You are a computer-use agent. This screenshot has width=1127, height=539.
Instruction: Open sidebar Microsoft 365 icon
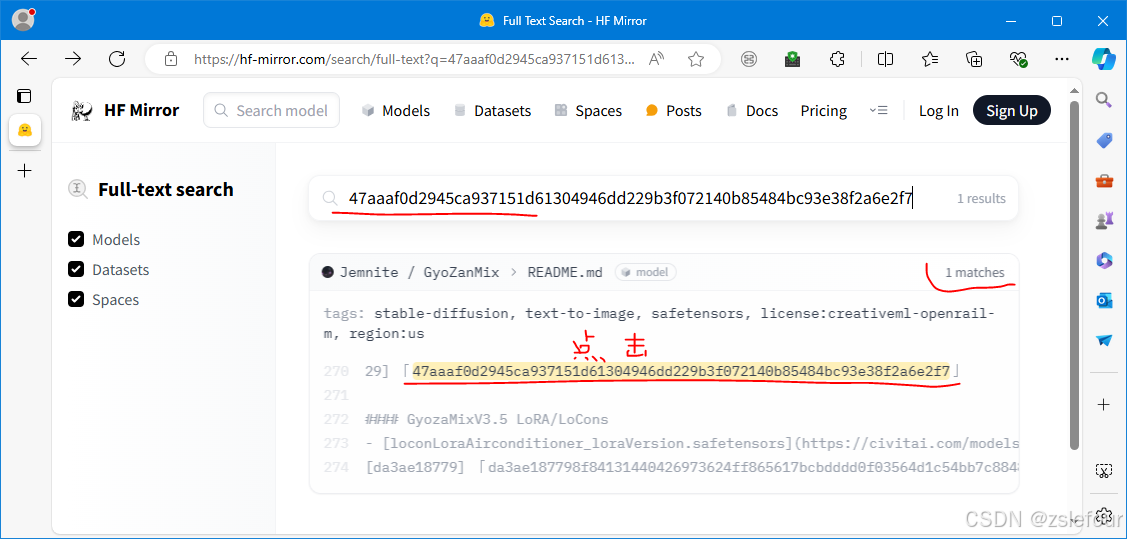click(x=1104, y=261)
